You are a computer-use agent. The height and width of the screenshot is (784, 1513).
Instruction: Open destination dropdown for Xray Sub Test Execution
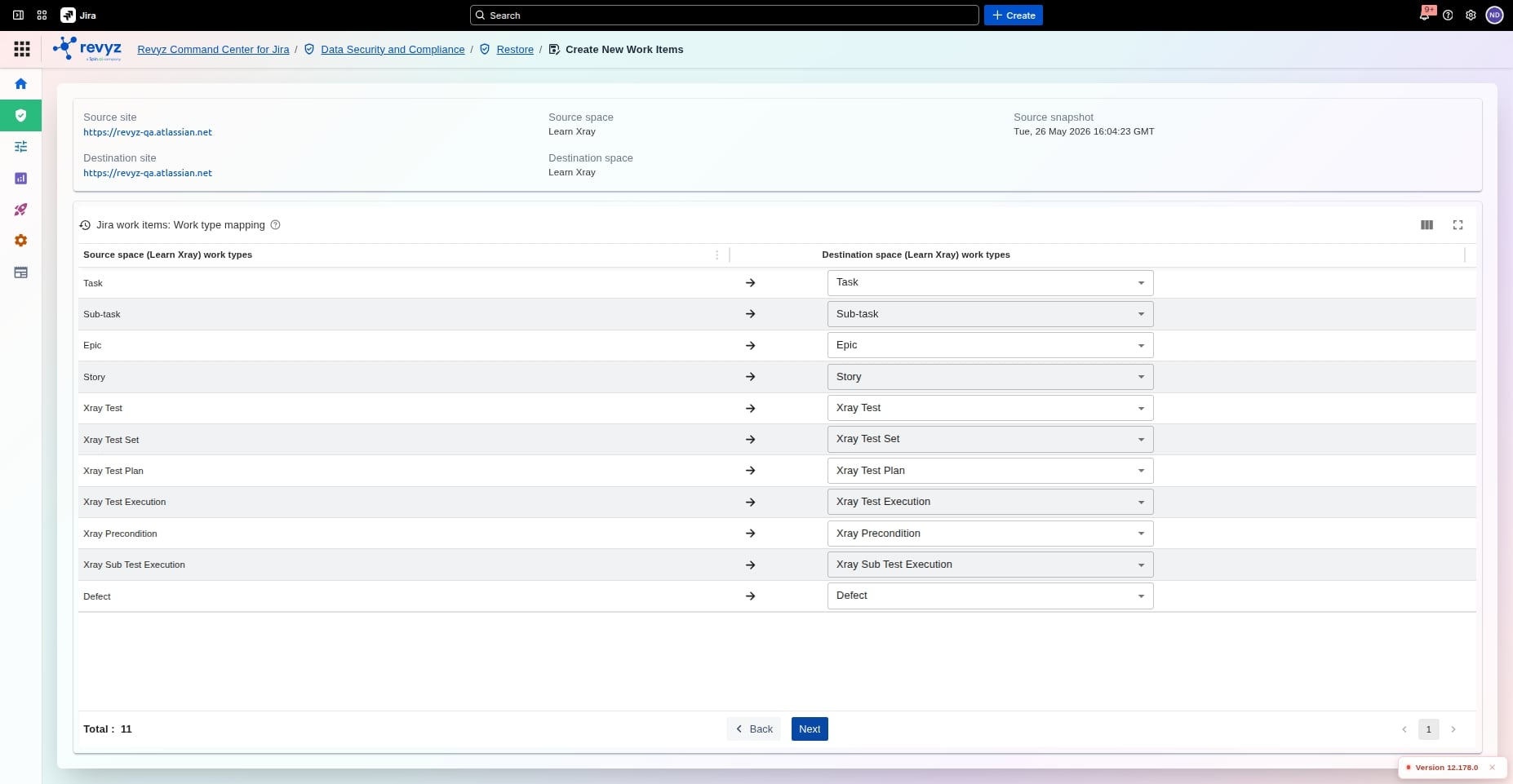(x=990, y=565)
